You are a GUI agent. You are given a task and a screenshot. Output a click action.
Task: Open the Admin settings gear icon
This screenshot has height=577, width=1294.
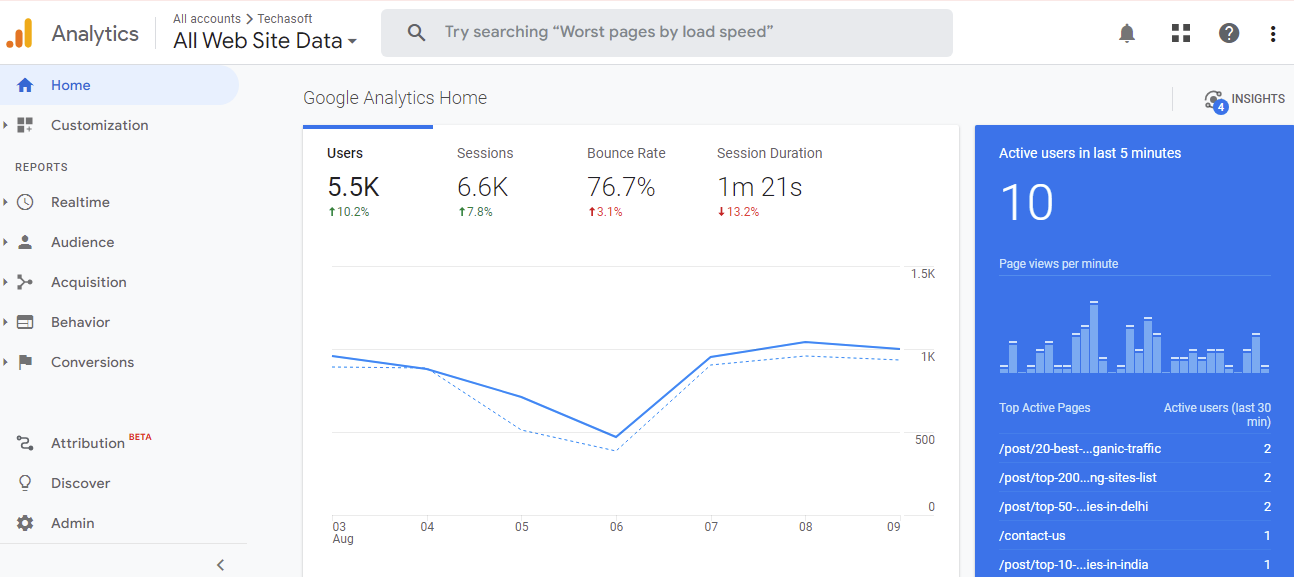(23, 522)
